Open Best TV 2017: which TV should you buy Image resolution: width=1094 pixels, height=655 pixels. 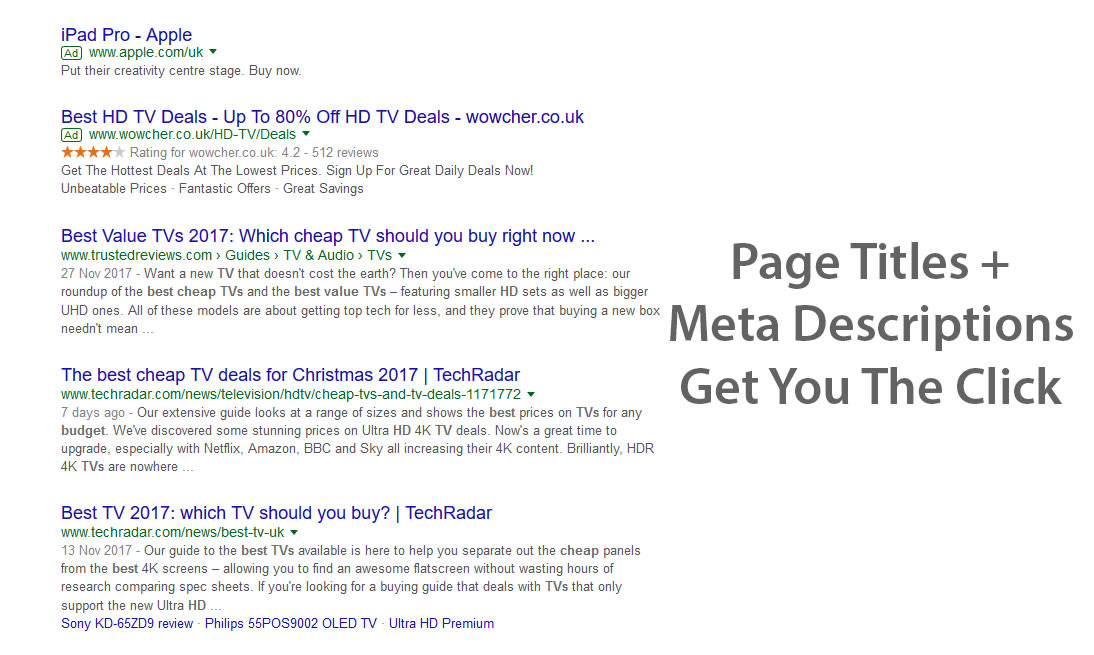(276, 513)
